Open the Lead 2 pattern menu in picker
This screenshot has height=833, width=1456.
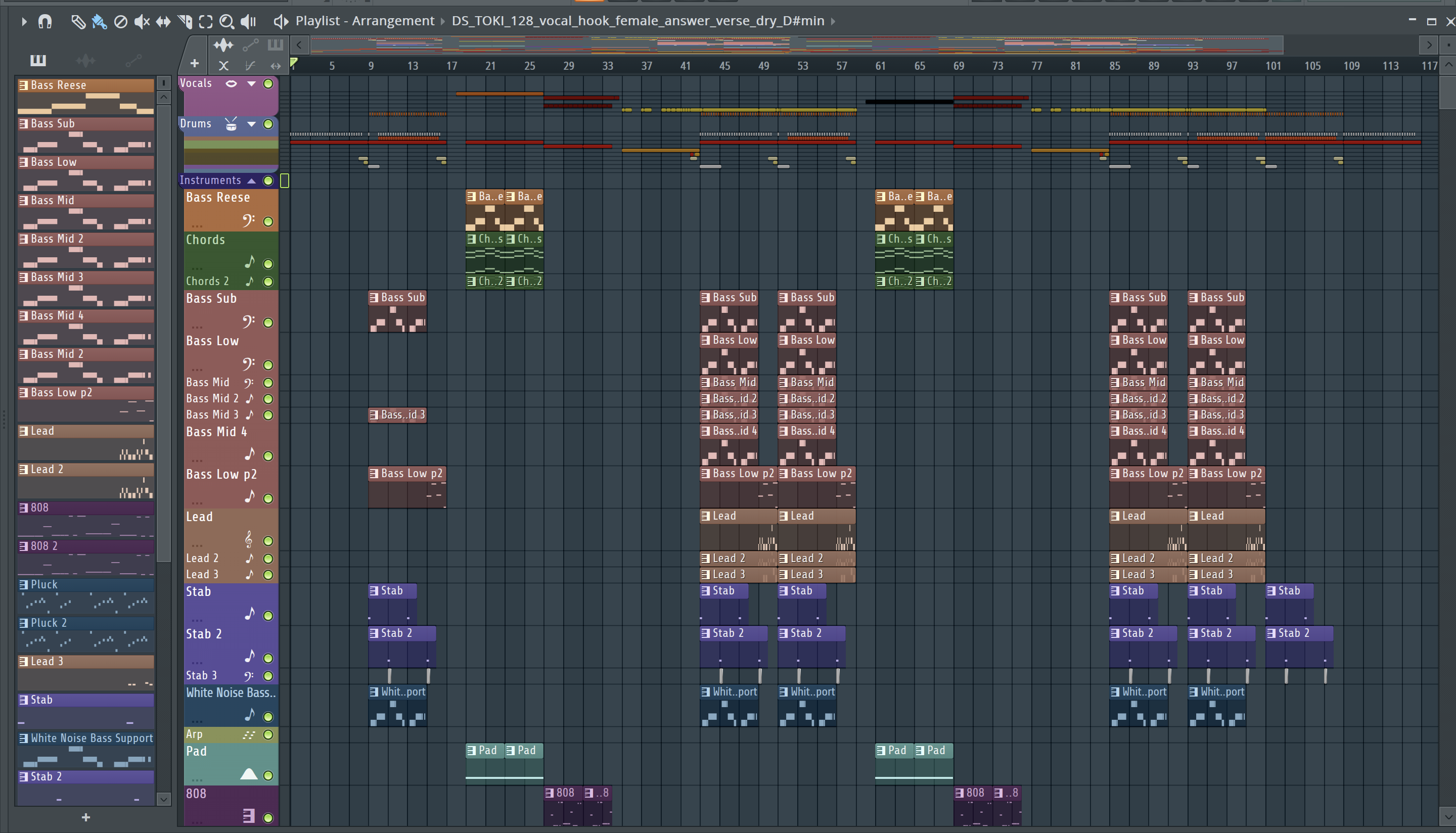pyautogui.click(x=23, y=470)
